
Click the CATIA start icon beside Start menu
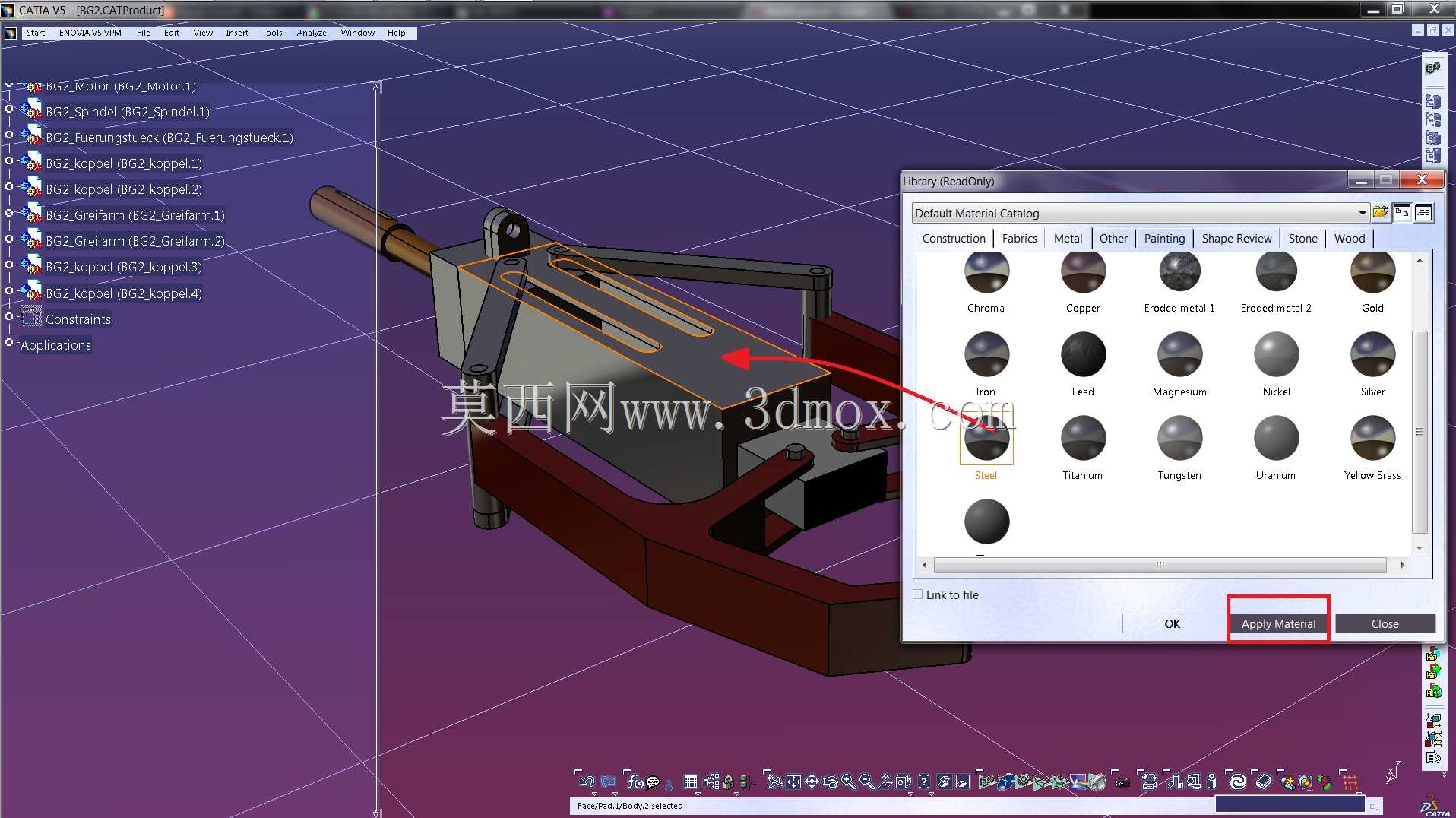[11, 33]
